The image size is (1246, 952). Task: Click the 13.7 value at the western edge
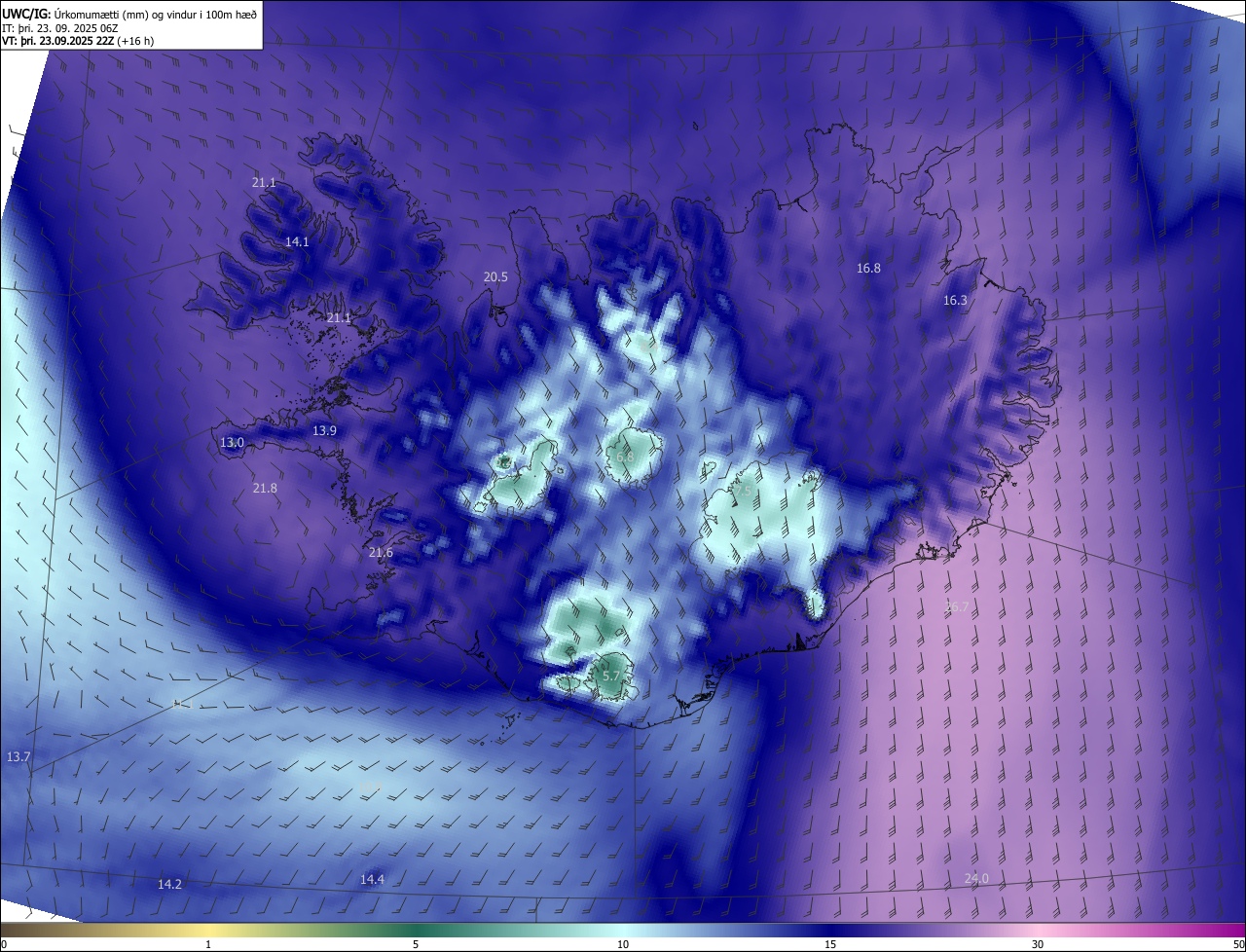pos(18,757)
